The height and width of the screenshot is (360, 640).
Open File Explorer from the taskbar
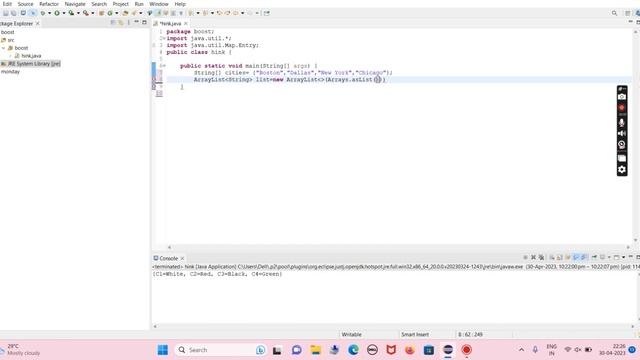coord(316,350)
